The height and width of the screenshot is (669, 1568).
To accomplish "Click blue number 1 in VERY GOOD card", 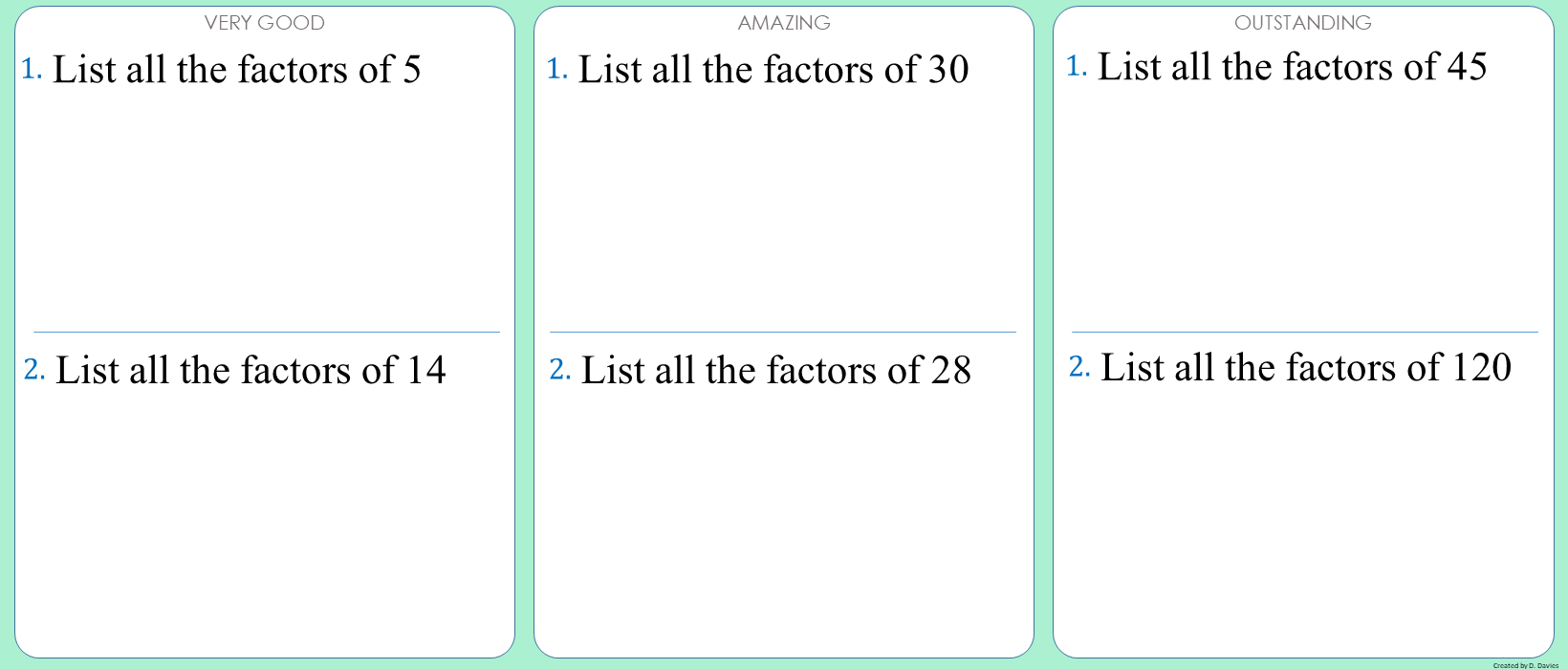I will coord(32,69).
